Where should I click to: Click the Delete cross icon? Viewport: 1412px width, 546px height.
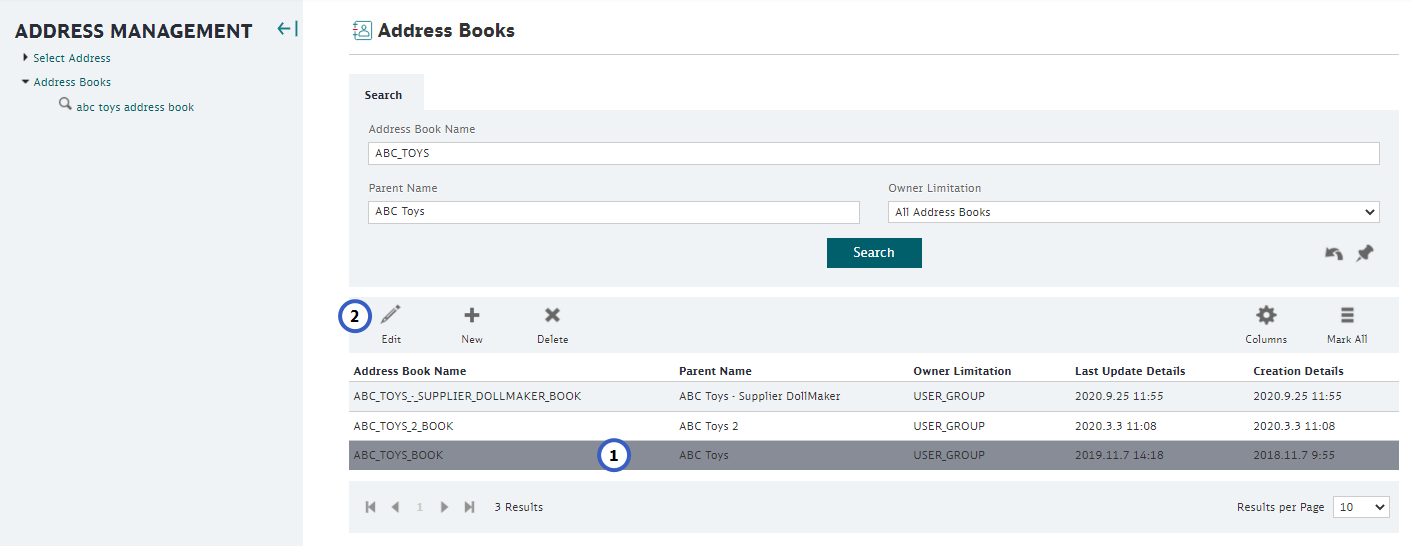tap(552, 315)
